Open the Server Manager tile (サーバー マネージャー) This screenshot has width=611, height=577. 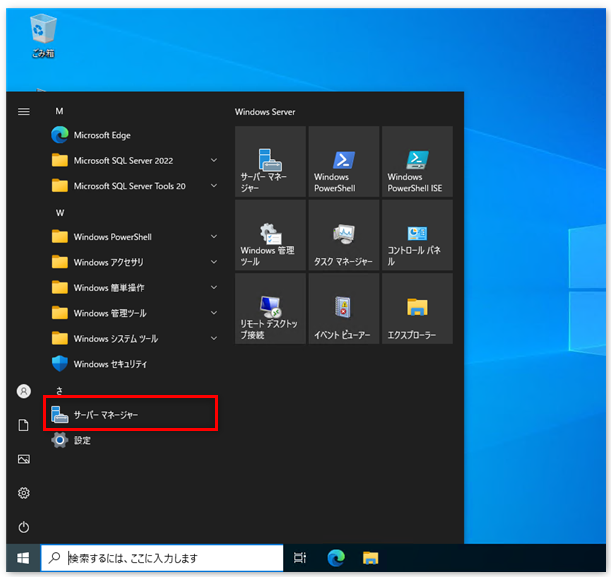[270, 161]
